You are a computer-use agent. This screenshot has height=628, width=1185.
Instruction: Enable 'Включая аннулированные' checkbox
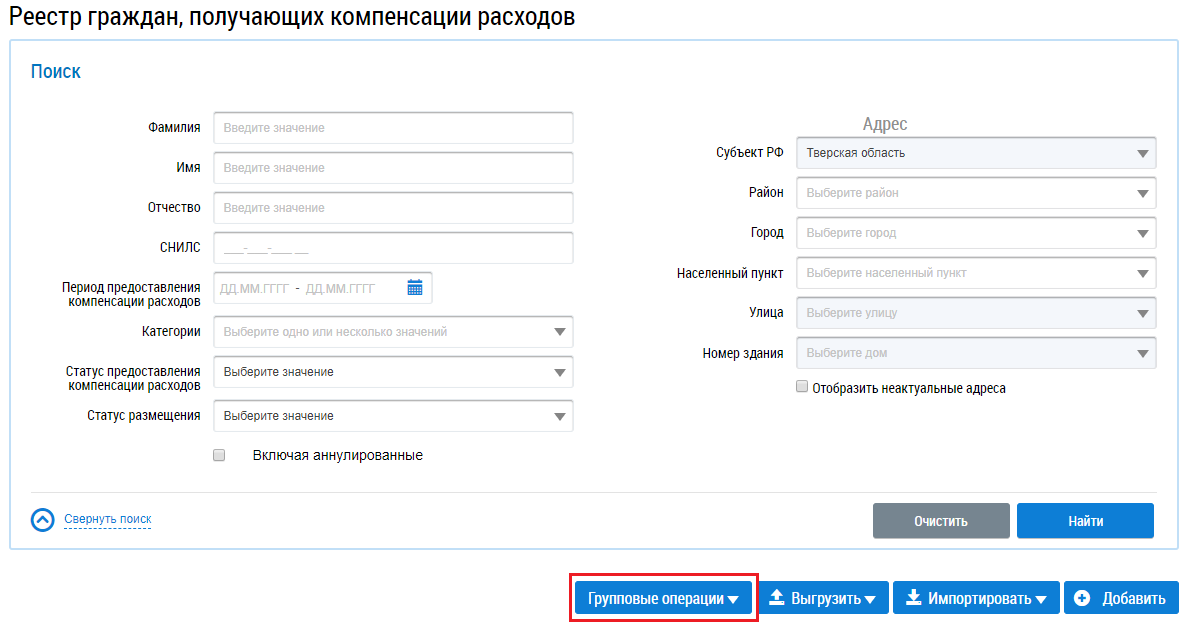click(x=220, y=455)
